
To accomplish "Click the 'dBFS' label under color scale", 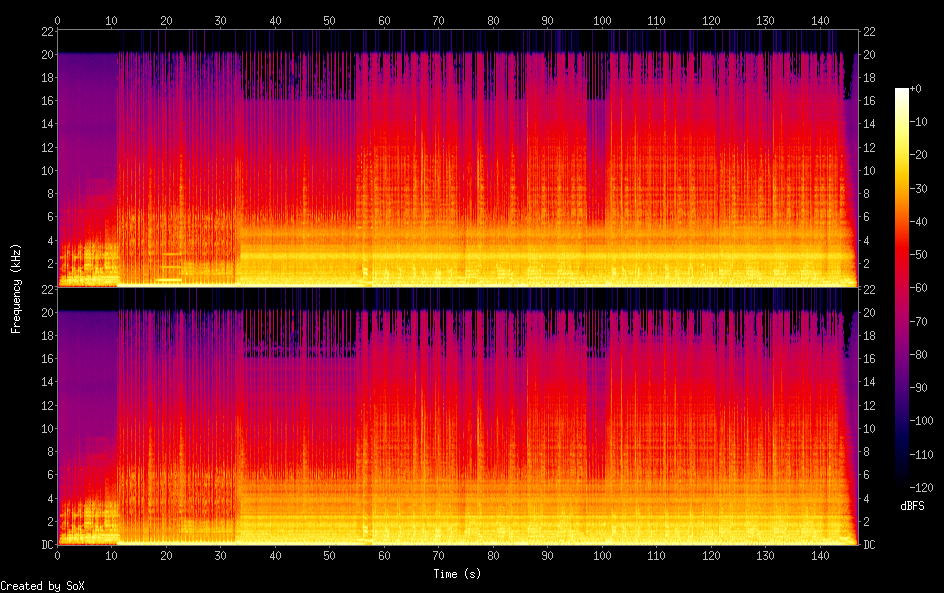I will [912, 507].
